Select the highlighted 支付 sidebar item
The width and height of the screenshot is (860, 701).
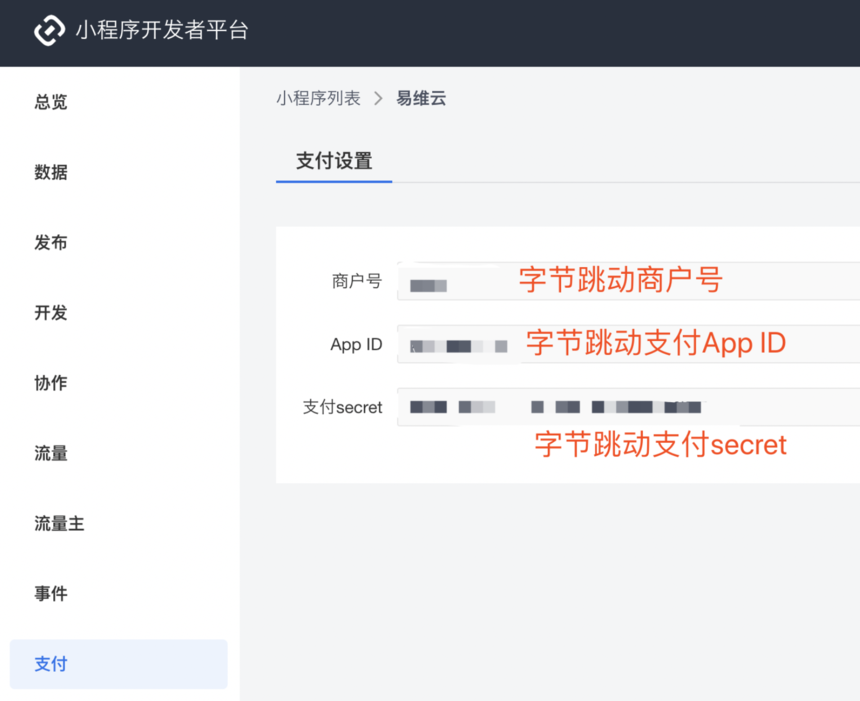pos(118,664)
